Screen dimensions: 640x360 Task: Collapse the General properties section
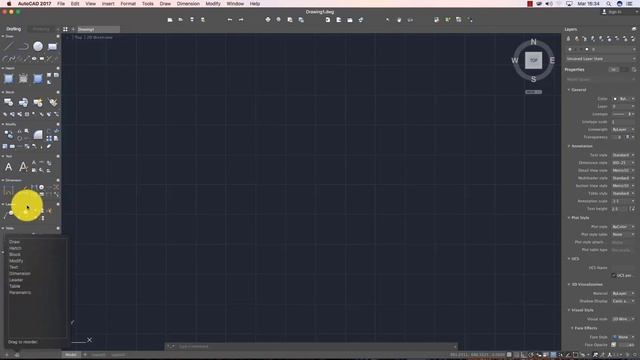tap(569, 90)
